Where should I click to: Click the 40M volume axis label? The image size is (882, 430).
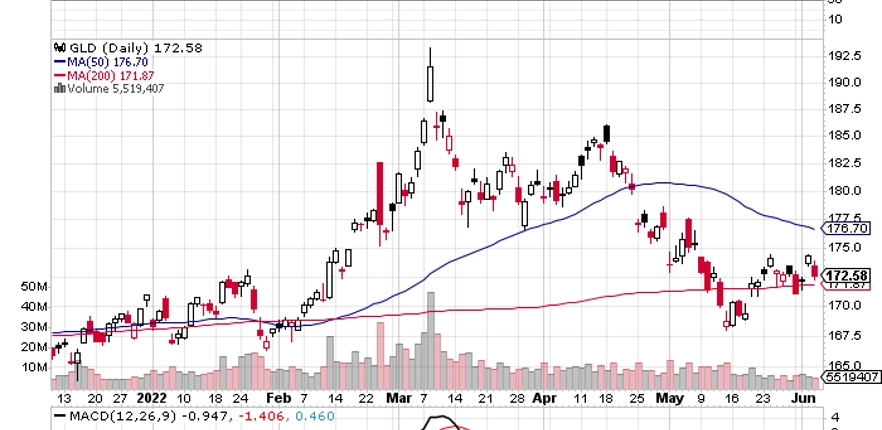[x=34, y=307]
